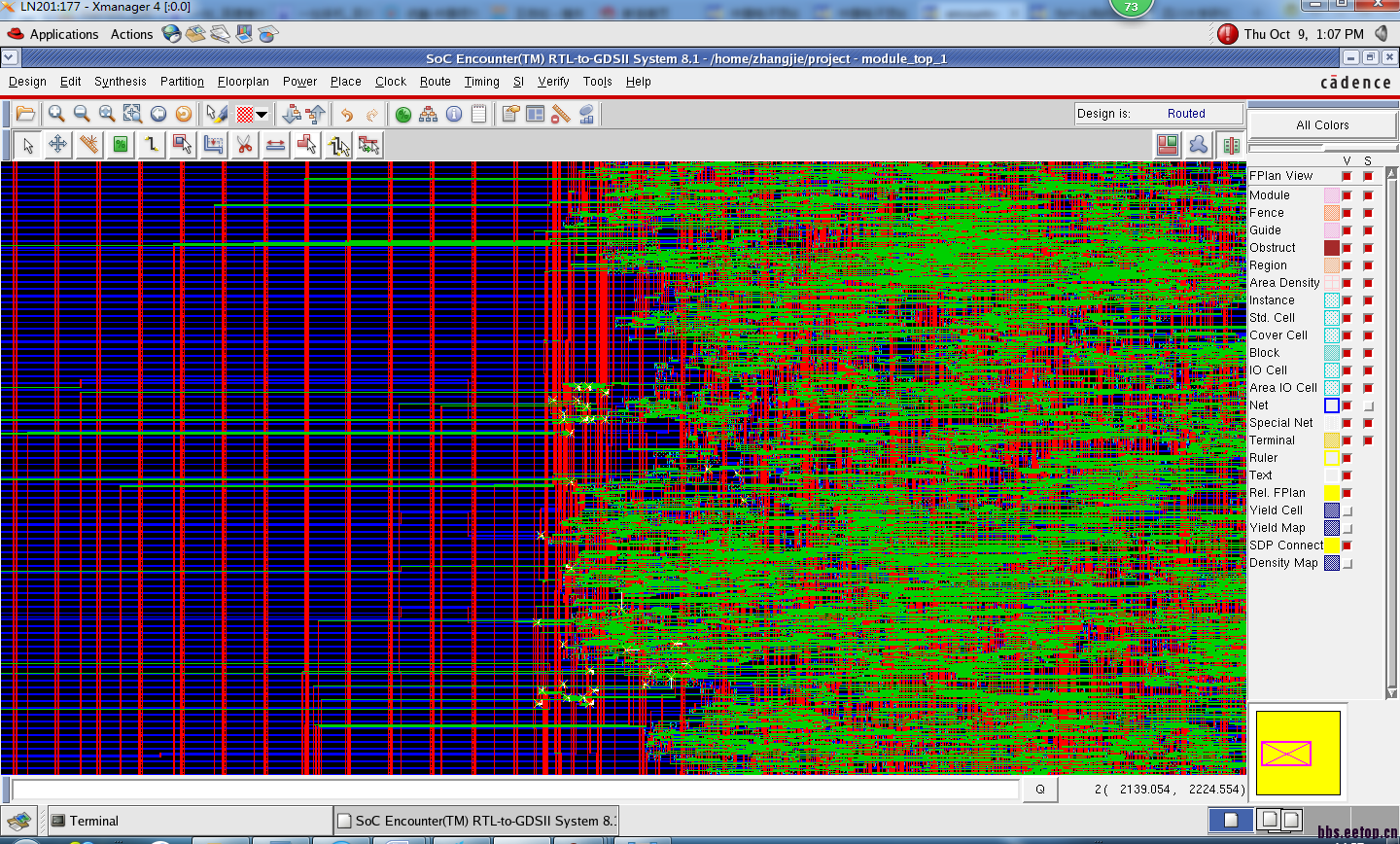This screenshot has height=844, width=1400.
Task: Choose the stretch wire double-arrow tool
Action: [x=276, y=145]
